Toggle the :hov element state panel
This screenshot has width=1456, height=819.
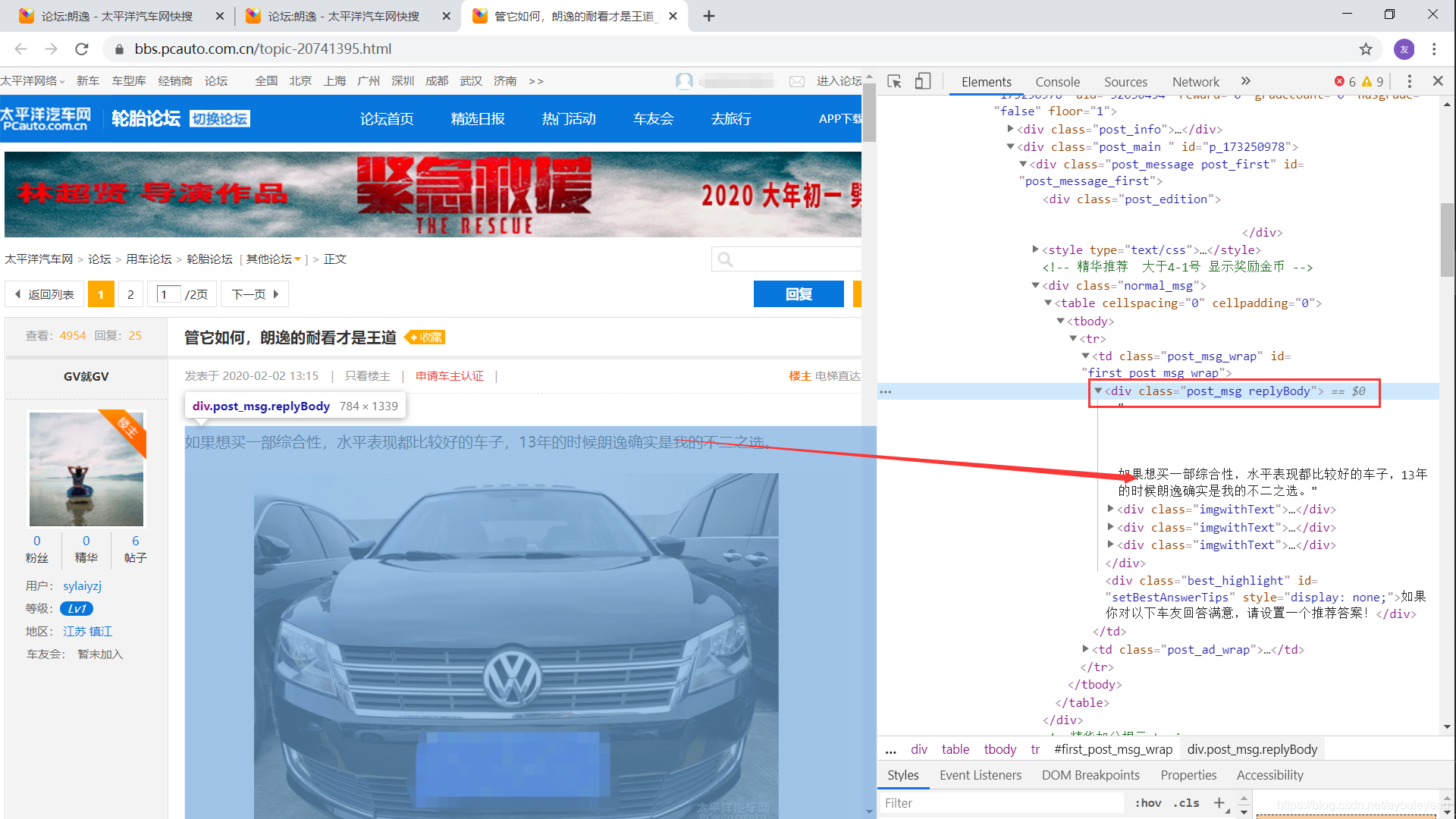[x=1148, y=803]
